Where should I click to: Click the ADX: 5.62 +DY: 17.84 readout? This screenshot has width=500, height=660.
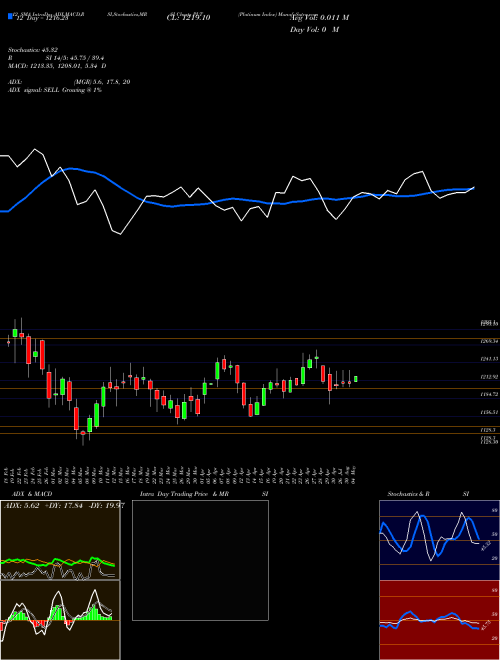click(x=64, y=506)
